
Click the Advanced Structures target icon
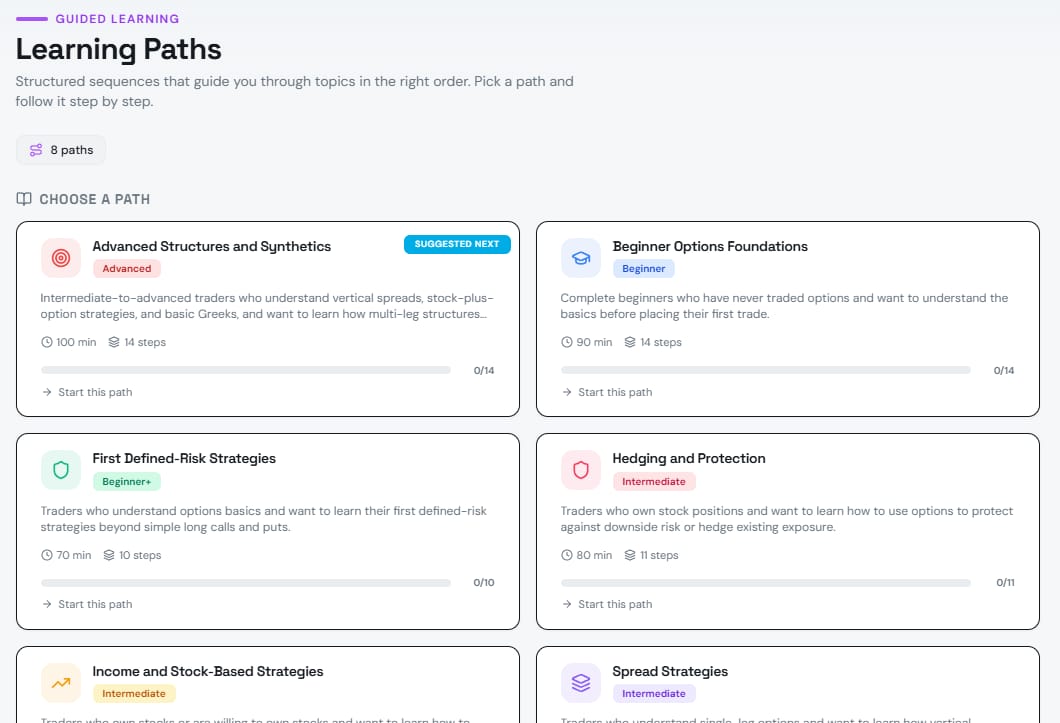click(61, 258)
